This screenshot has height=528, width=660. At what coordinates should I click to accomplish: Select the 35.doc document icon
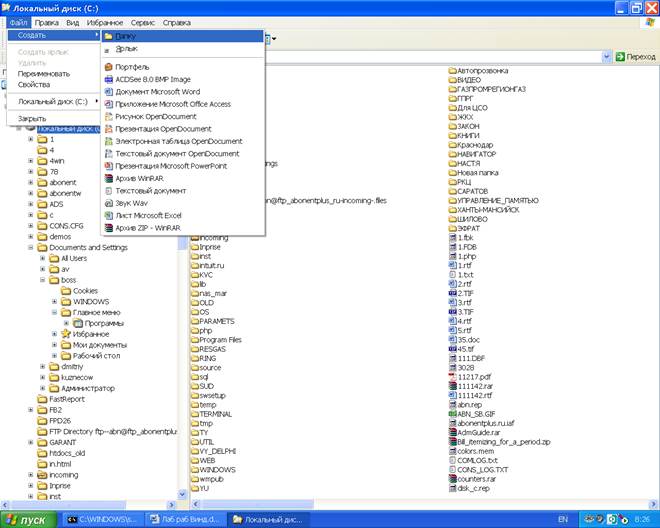(x=452, y=340)
